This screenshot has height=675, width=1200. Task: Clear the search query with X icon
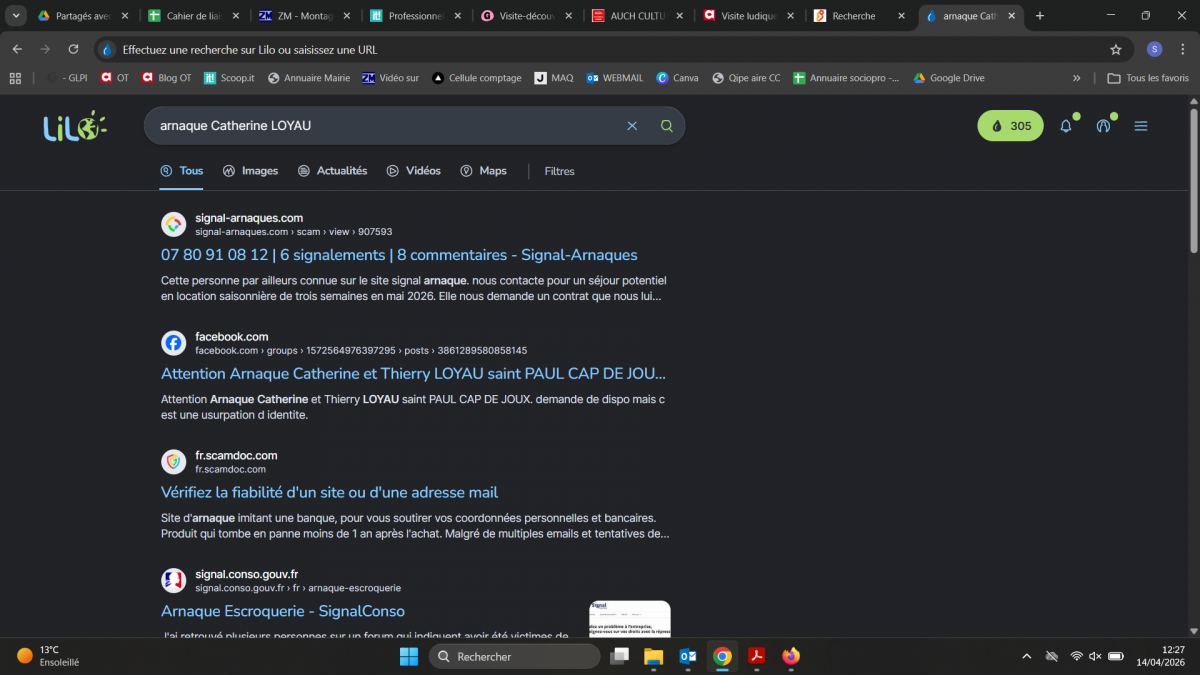point(632,126)
